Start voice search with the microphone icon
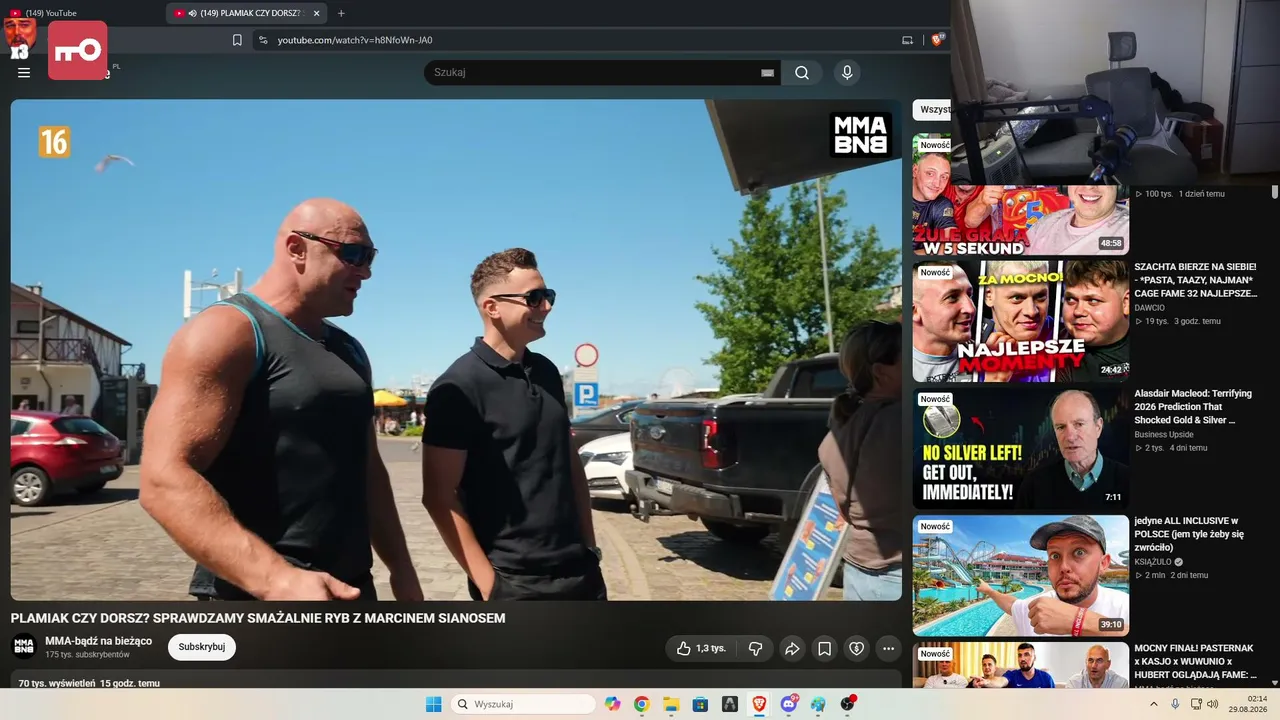The height and width of the screenshot is (720, 1280). [x=847, y=72]
